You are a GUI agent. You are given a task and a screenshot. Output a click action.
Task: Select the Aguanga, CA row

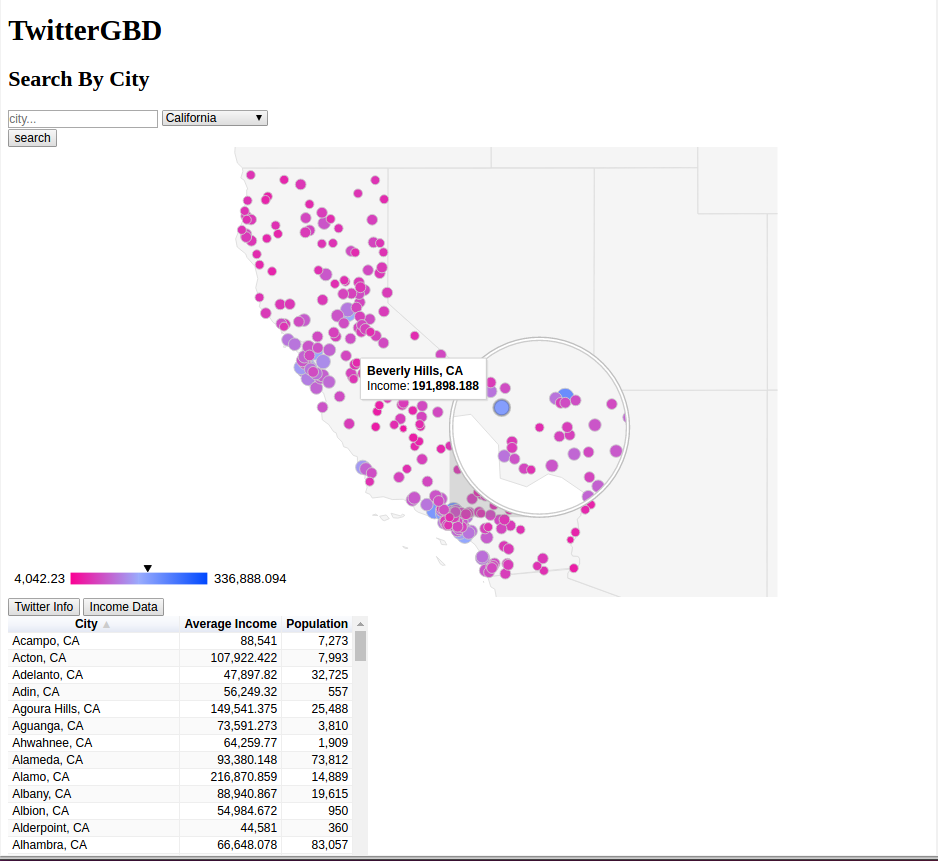tap(179, 726)
